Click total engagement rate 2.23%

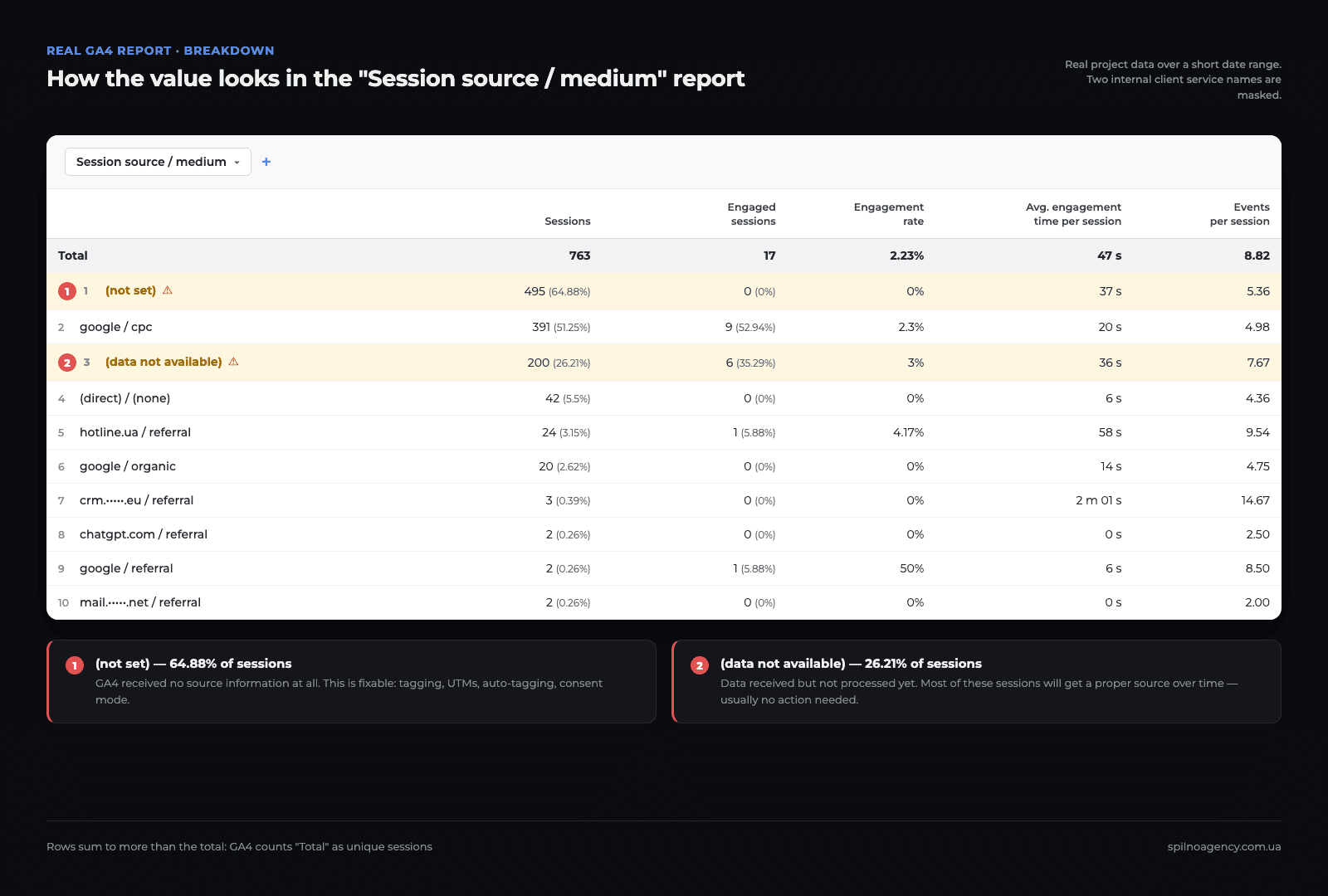(906, 256)
